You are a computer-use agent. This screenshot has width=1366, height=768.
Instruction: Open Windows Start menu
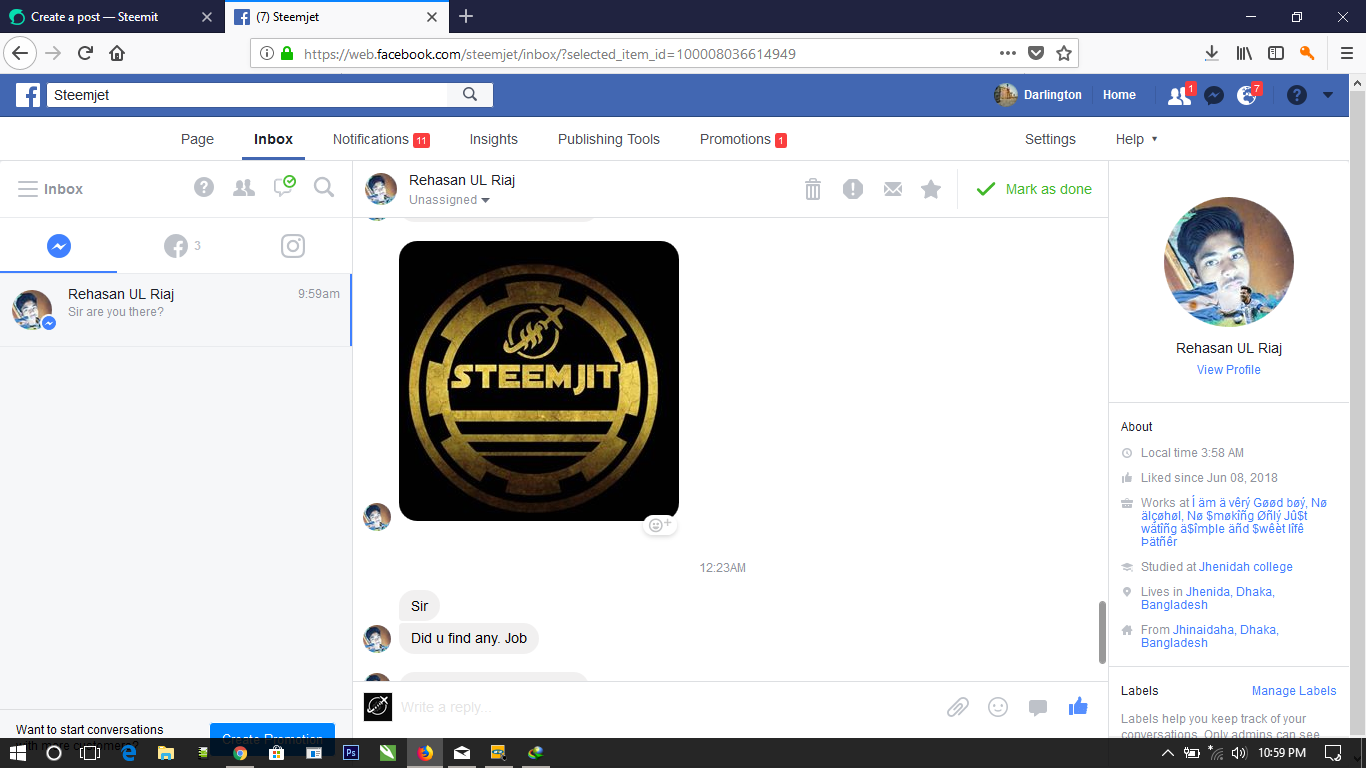click(x=18, y=753)
